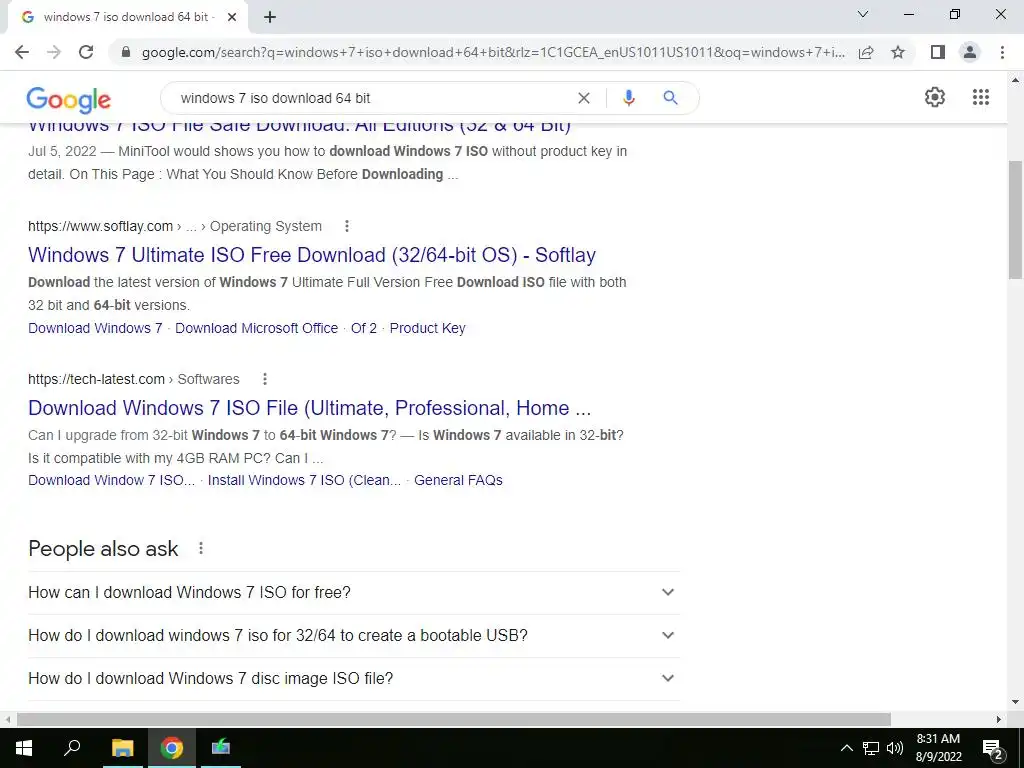Share this page via address bar icon

(866, 52)
